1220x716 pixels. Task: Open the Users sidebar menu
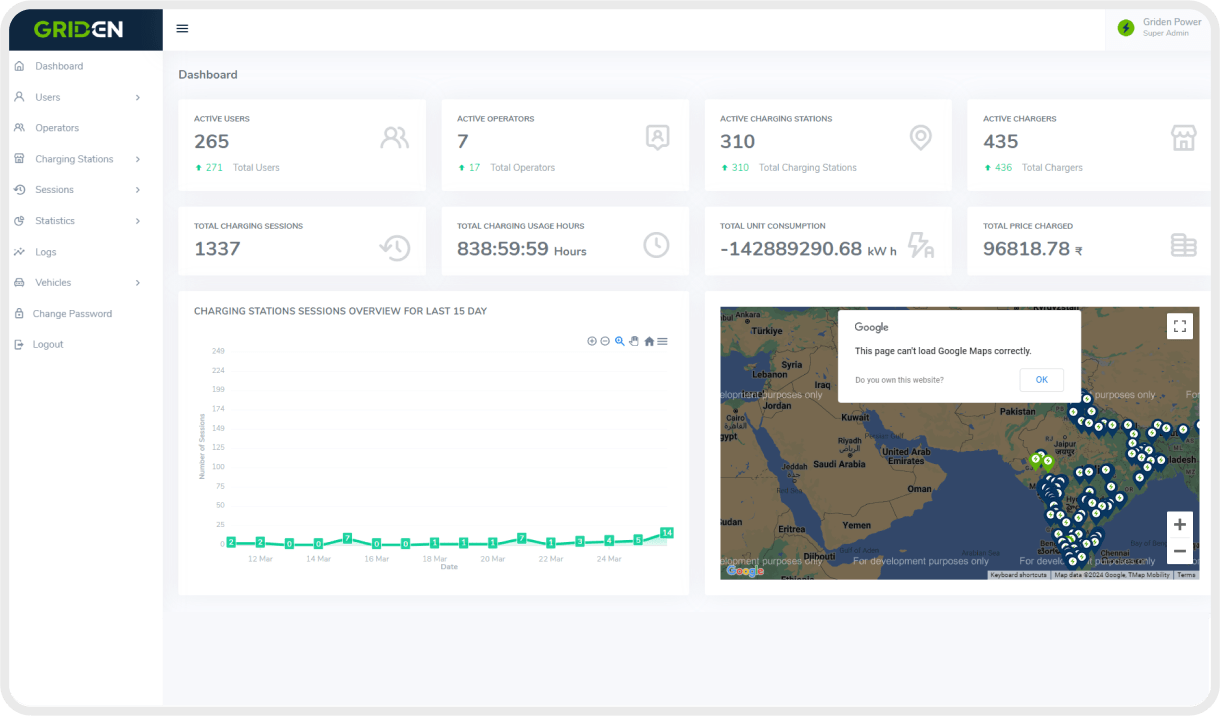(x=48, y=97)
